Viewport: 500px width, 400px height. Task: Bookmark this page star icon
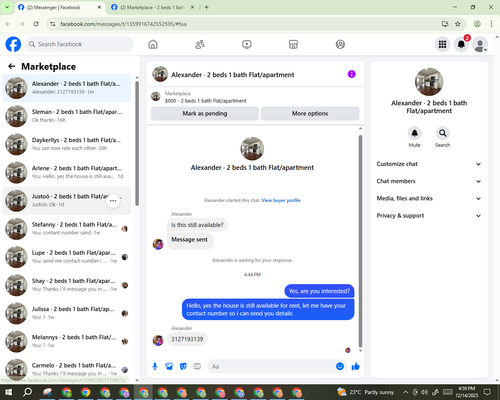[x=458, y=24]
